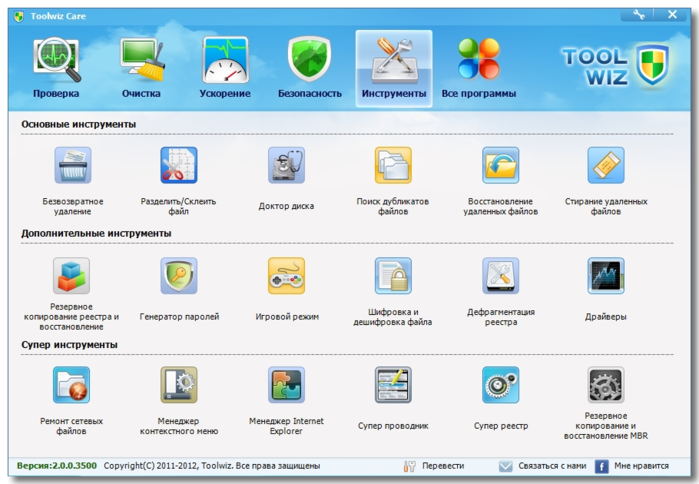The image size is (699, 484).
Task: Open settings via wrench title-bar button
Action: pyautogui.click(x=638, y=15)
